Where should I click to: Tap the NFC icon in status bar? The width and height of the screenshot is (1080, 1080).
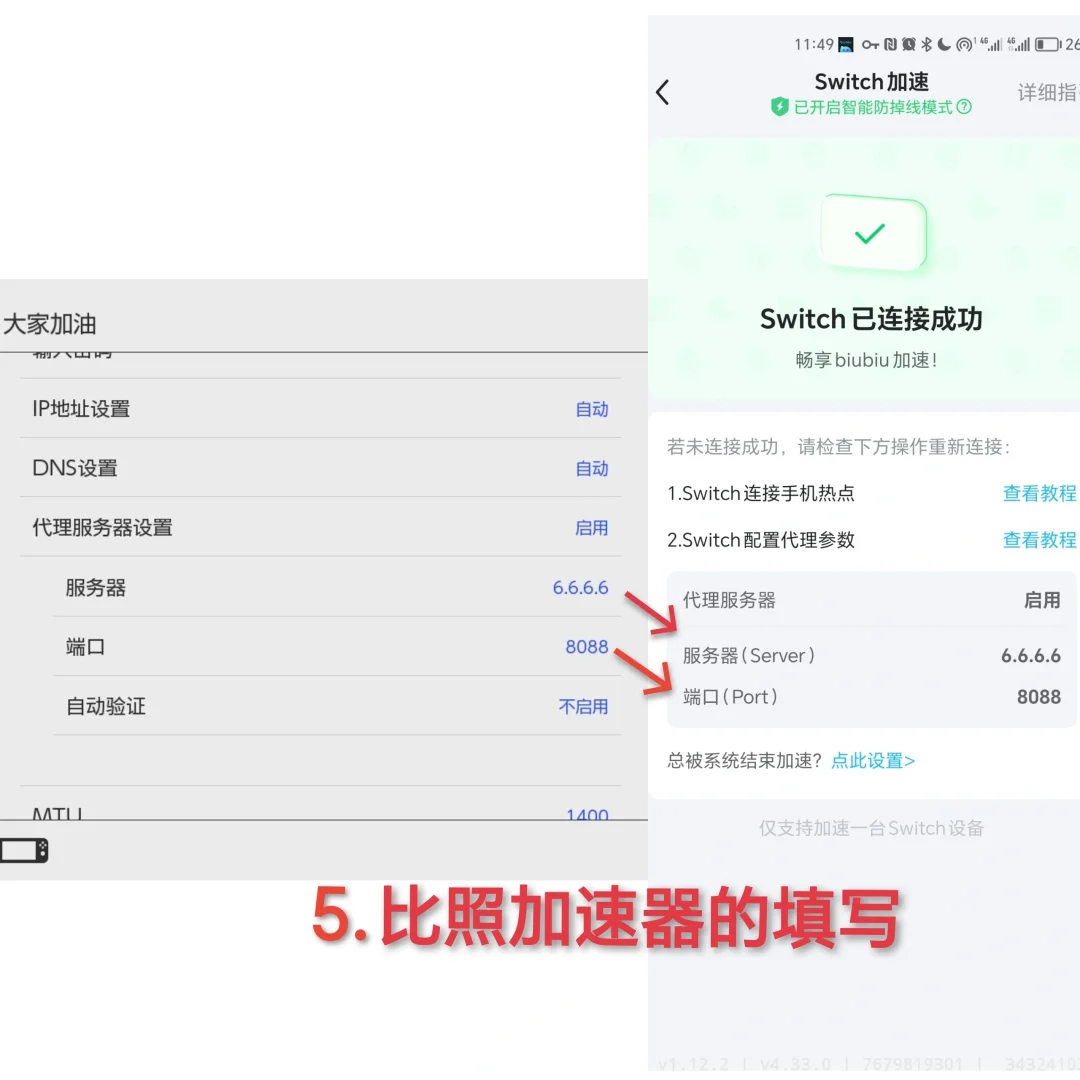click(x=890, y=45)
